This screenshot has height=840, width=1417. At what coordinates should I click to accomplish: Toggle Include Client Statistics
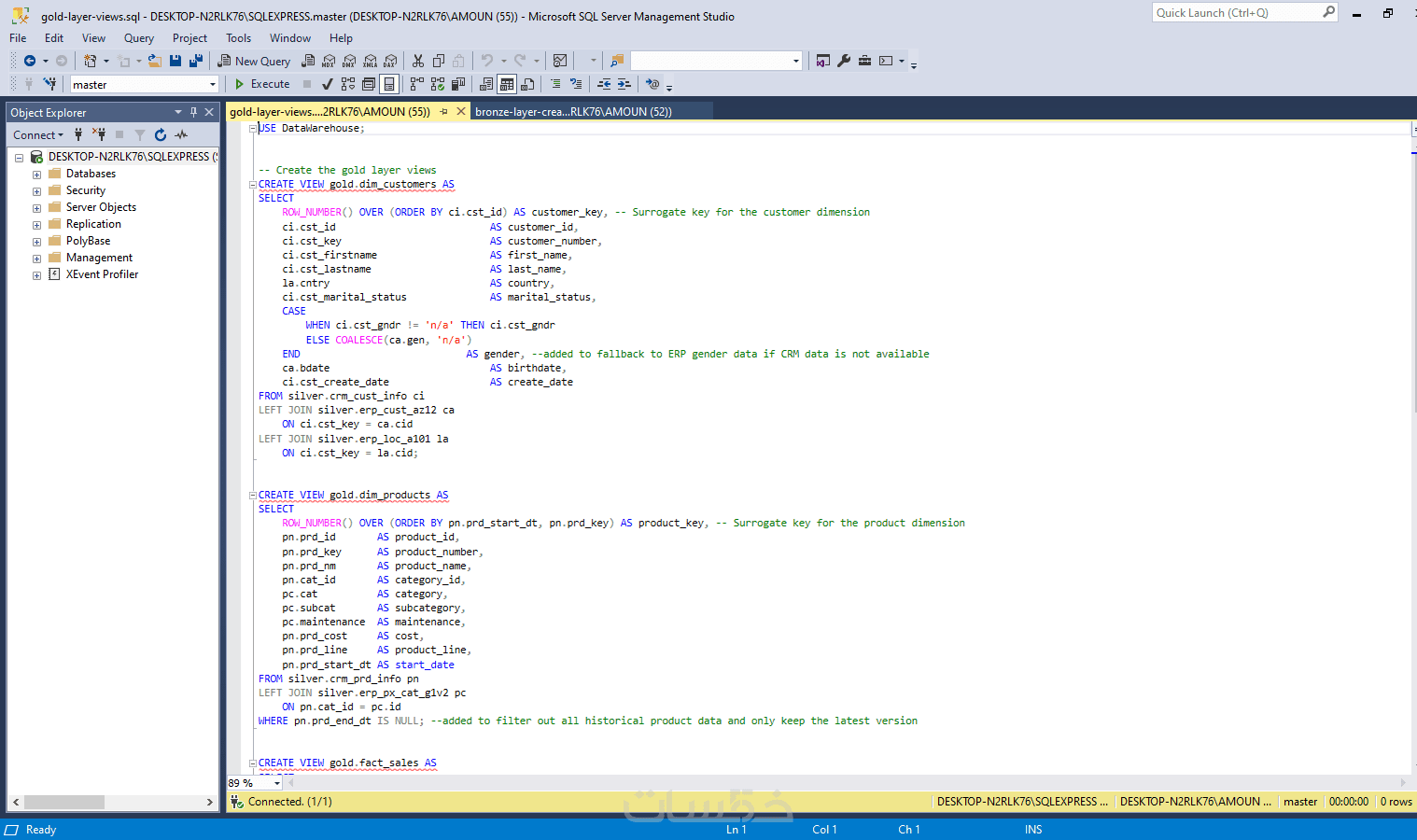pyautogui.click(x=458, y=84)
